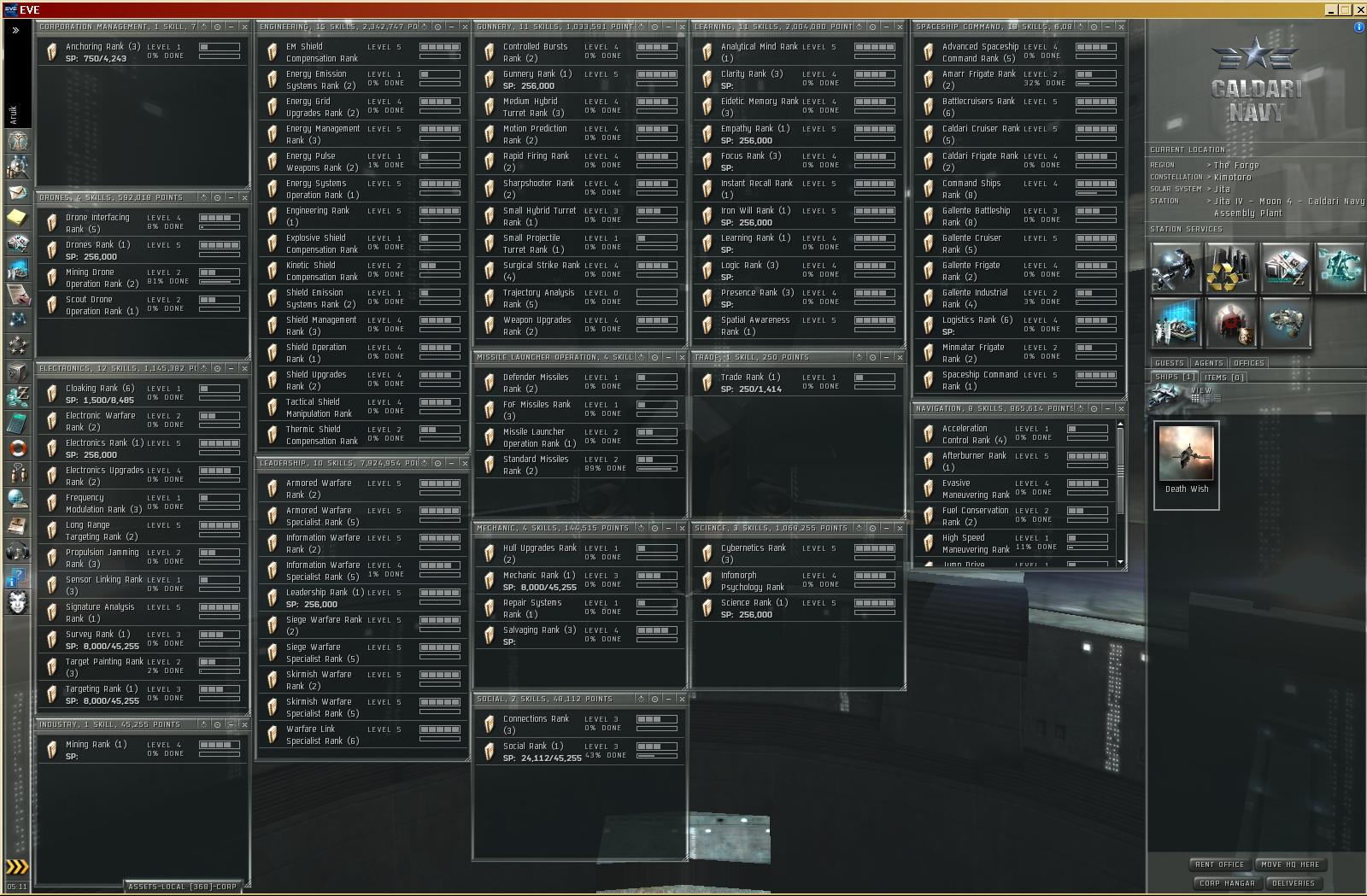Open the people and places magnifier icon
The height and width of the screenshot is (896, 1367).
[17, 167]
